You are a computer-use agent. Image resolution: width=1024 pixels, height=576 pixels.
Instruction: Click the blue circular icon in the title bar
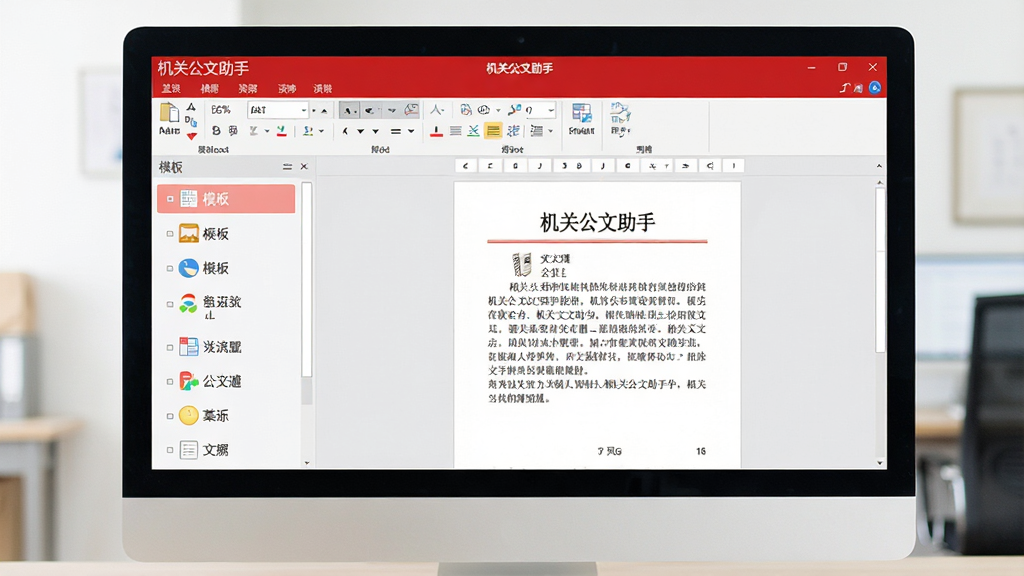874,88
